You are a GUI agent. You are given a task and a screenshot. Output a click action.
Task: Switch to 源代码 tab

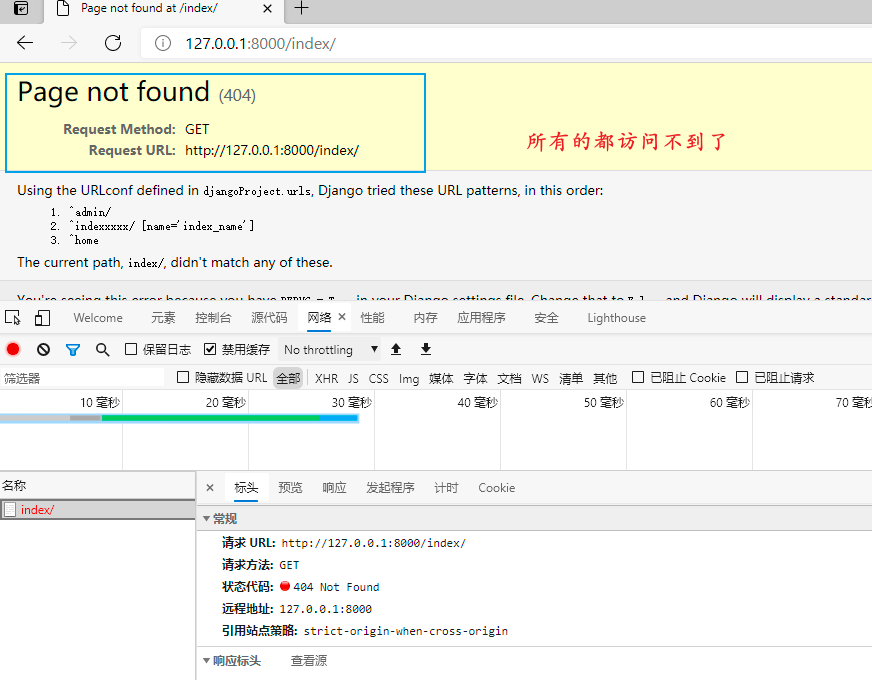[269, 318]
